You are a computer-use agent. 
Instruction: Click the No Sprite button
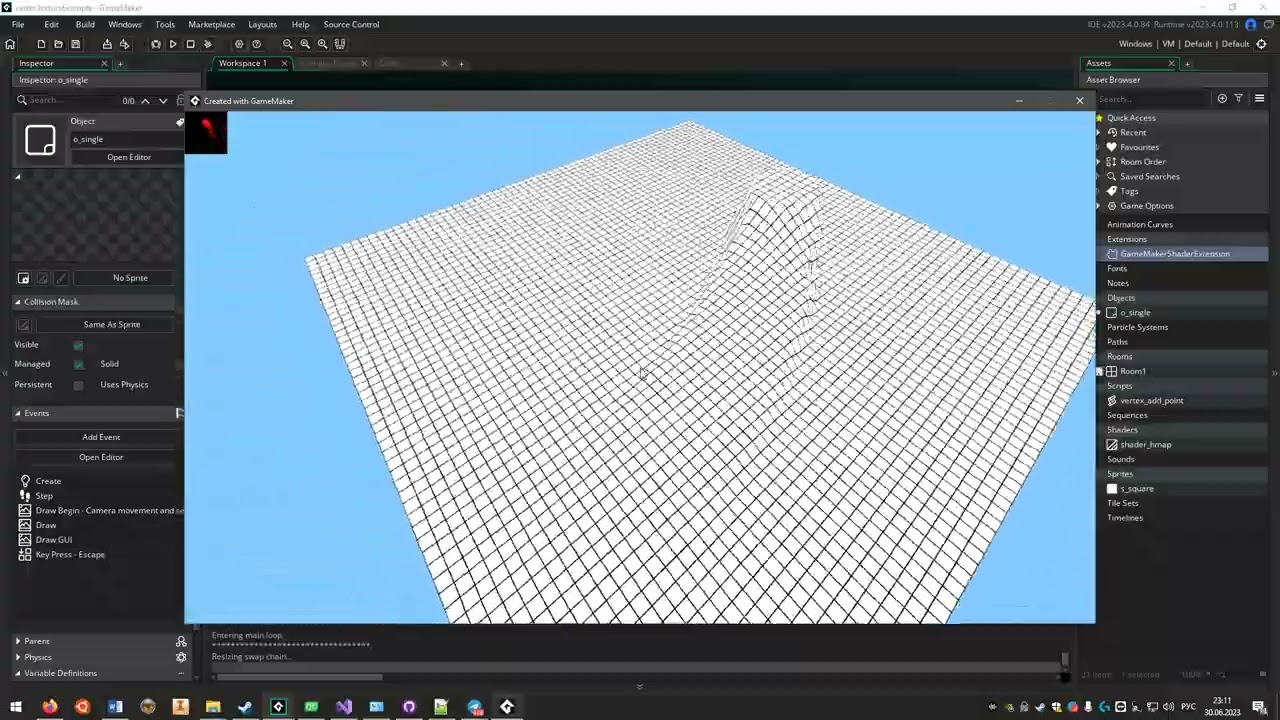130,278
